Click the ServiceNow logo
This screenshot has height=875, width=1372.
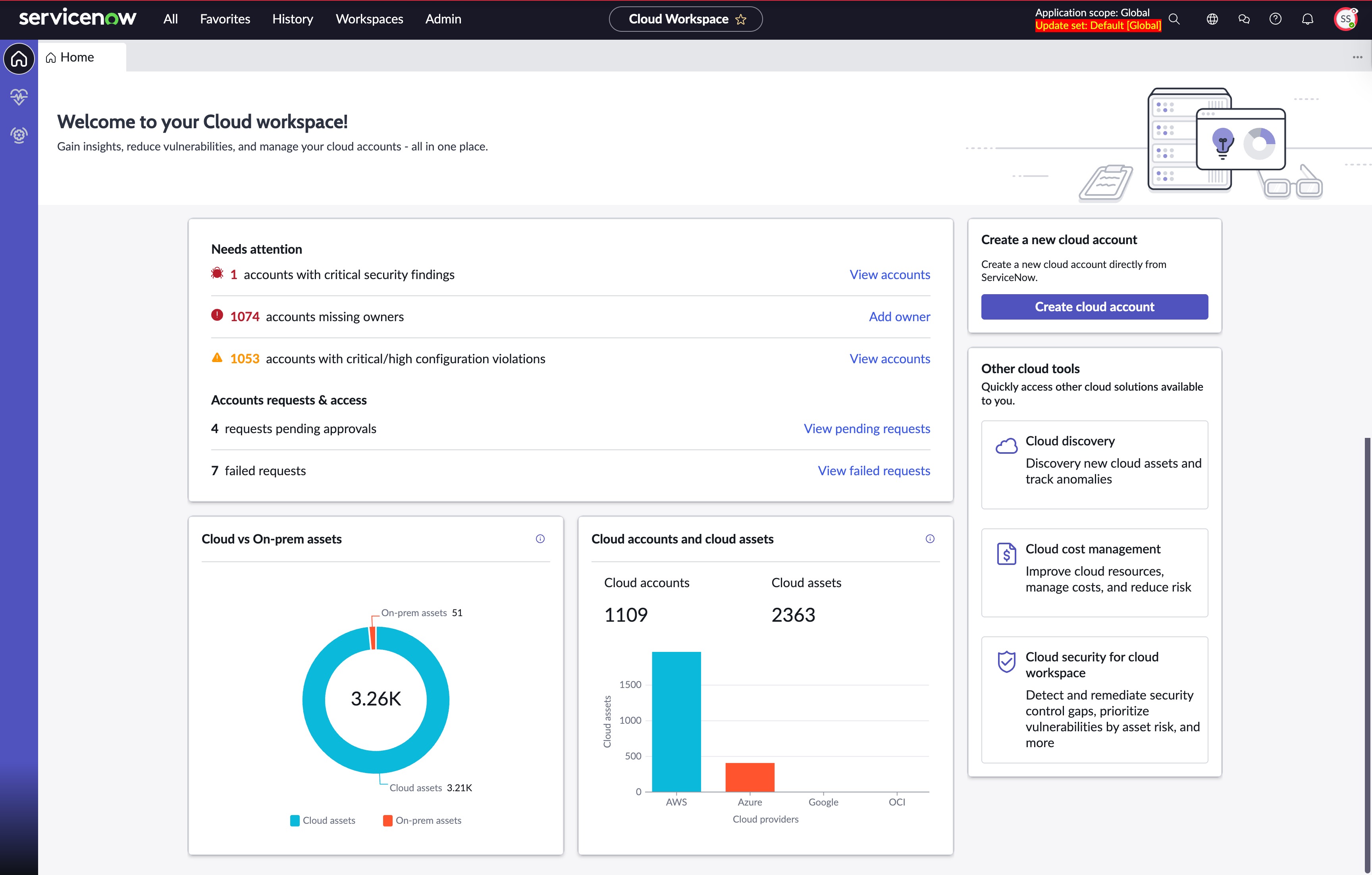(77, 18)
